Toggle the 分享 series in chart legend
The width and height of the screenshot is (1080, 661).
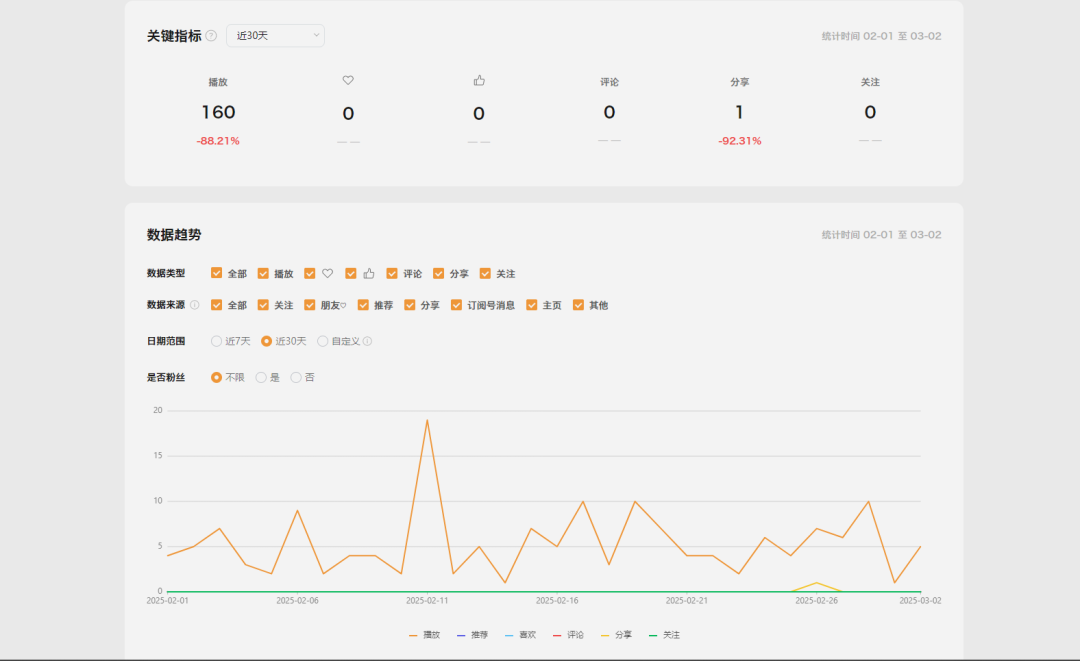(616, 635)
